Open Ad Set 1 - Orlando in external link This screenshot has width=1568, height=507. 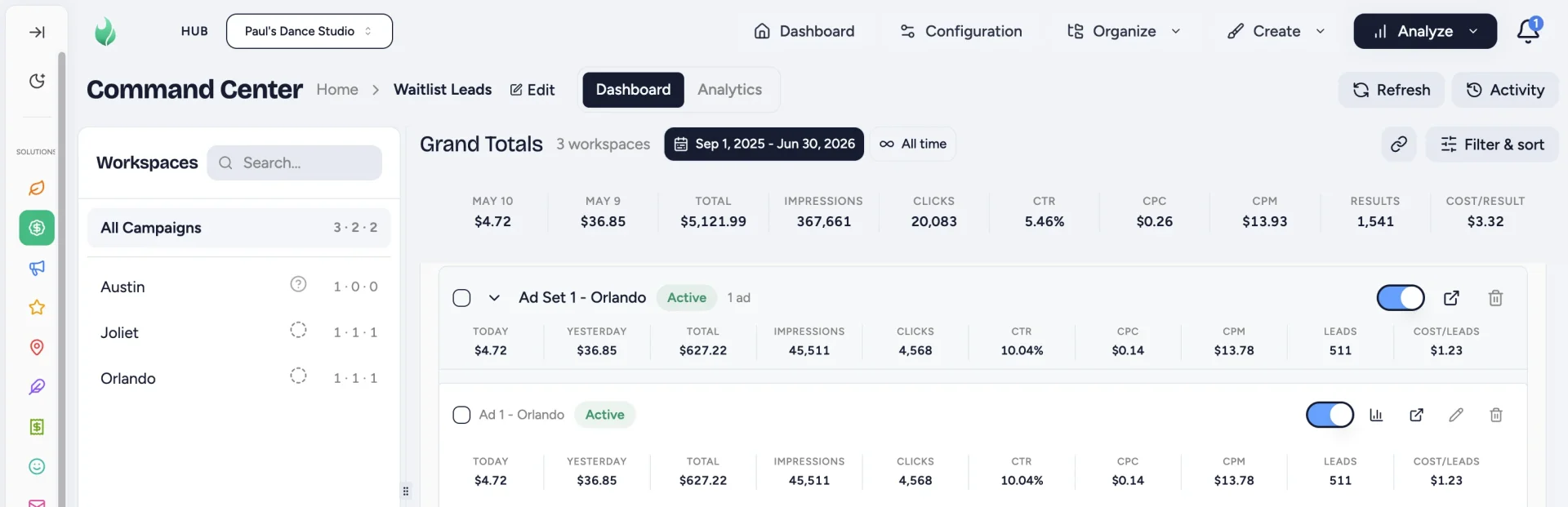[1451, 298]
